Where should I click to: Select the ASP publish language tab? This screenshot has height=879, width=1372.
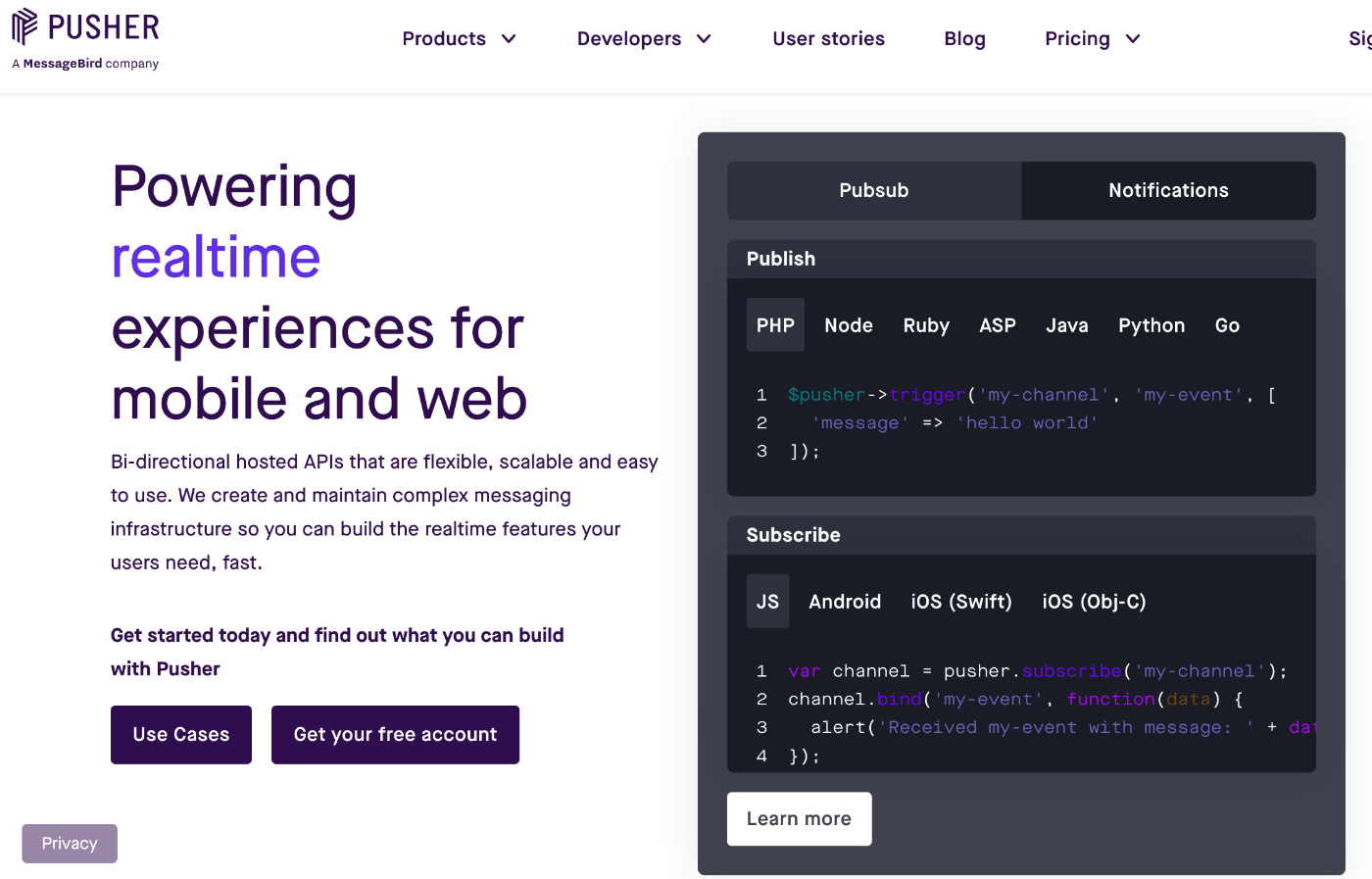coord(998,325)
